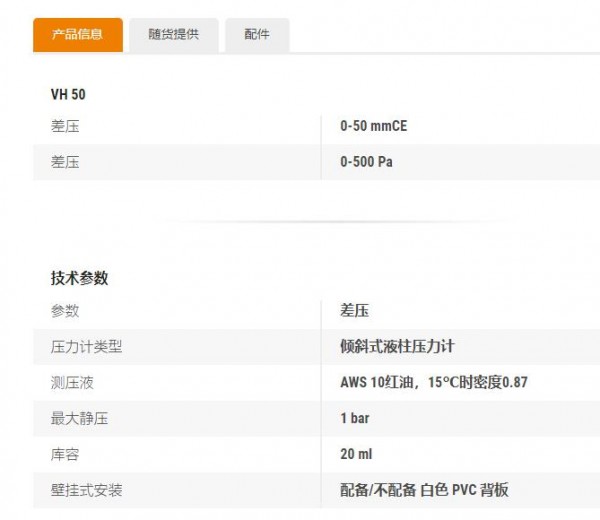Click the 压力计类型 row label
Viewport: 600px width, 520px height.
click(x=86, y=347)
